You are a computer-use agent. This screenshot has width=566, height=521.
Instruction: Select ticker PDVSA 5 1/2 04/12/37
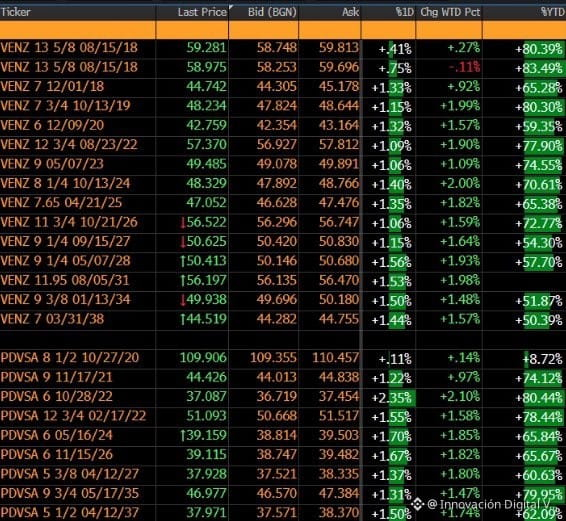(x=70, y=513)
